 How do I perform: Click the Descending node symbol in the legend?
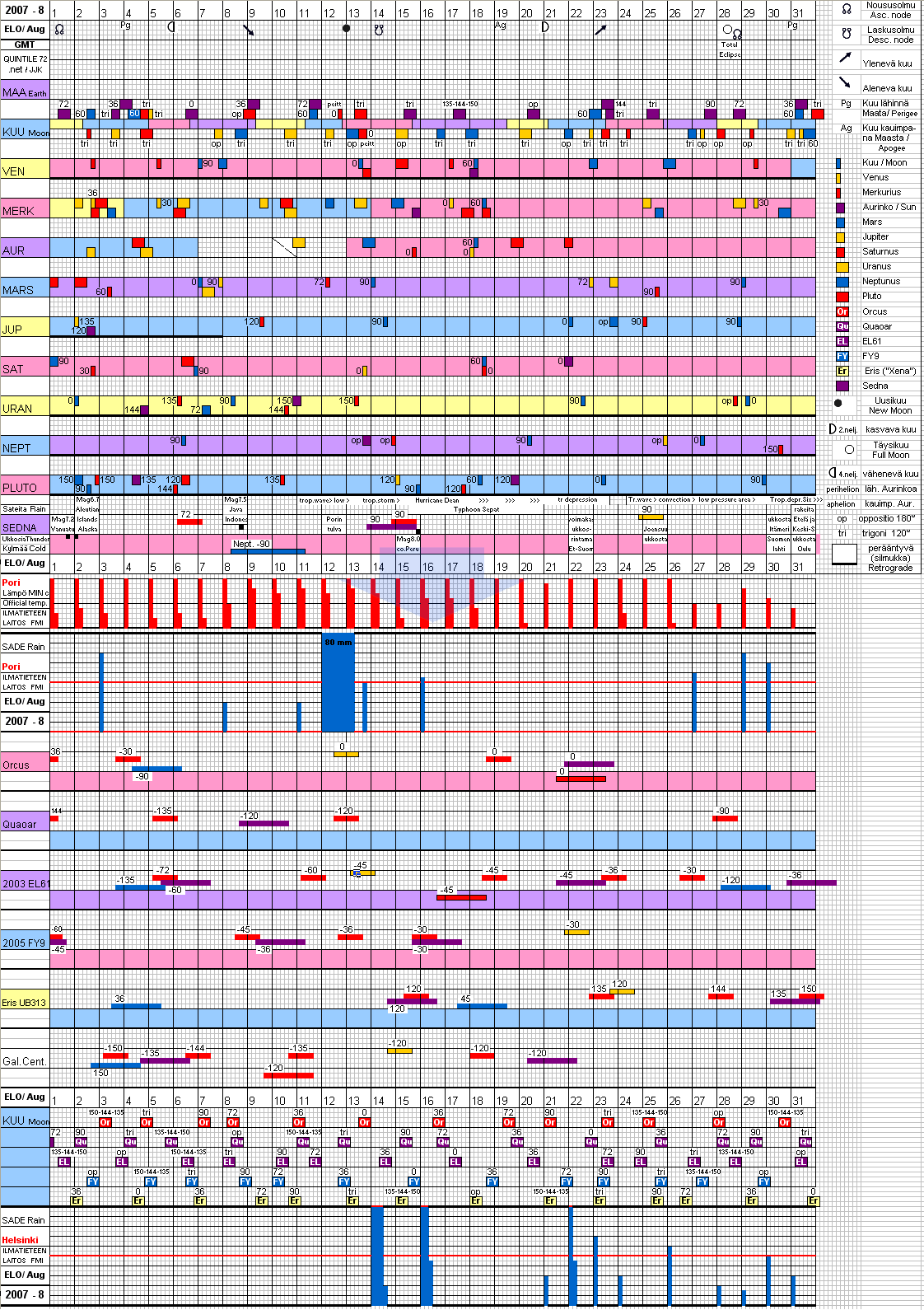coord(846,34)
